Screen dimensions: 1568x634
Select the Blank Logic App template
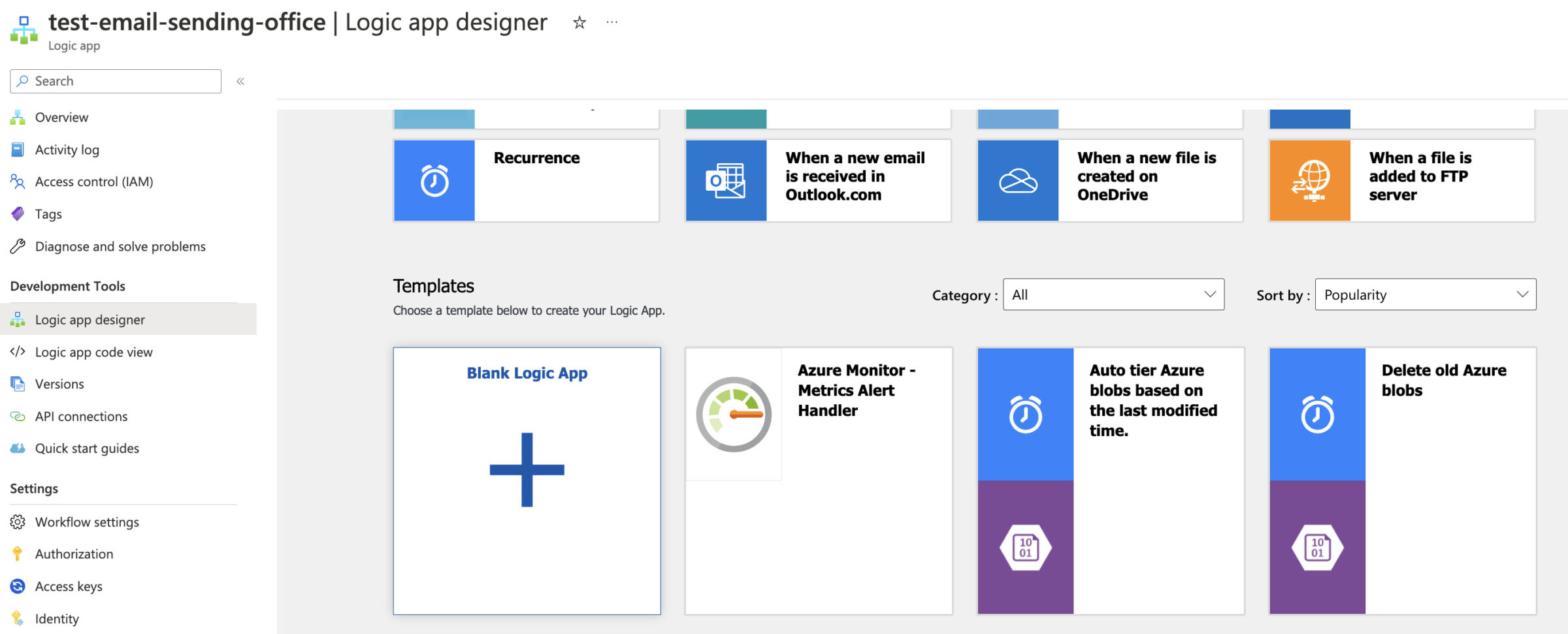pos(527,481)
